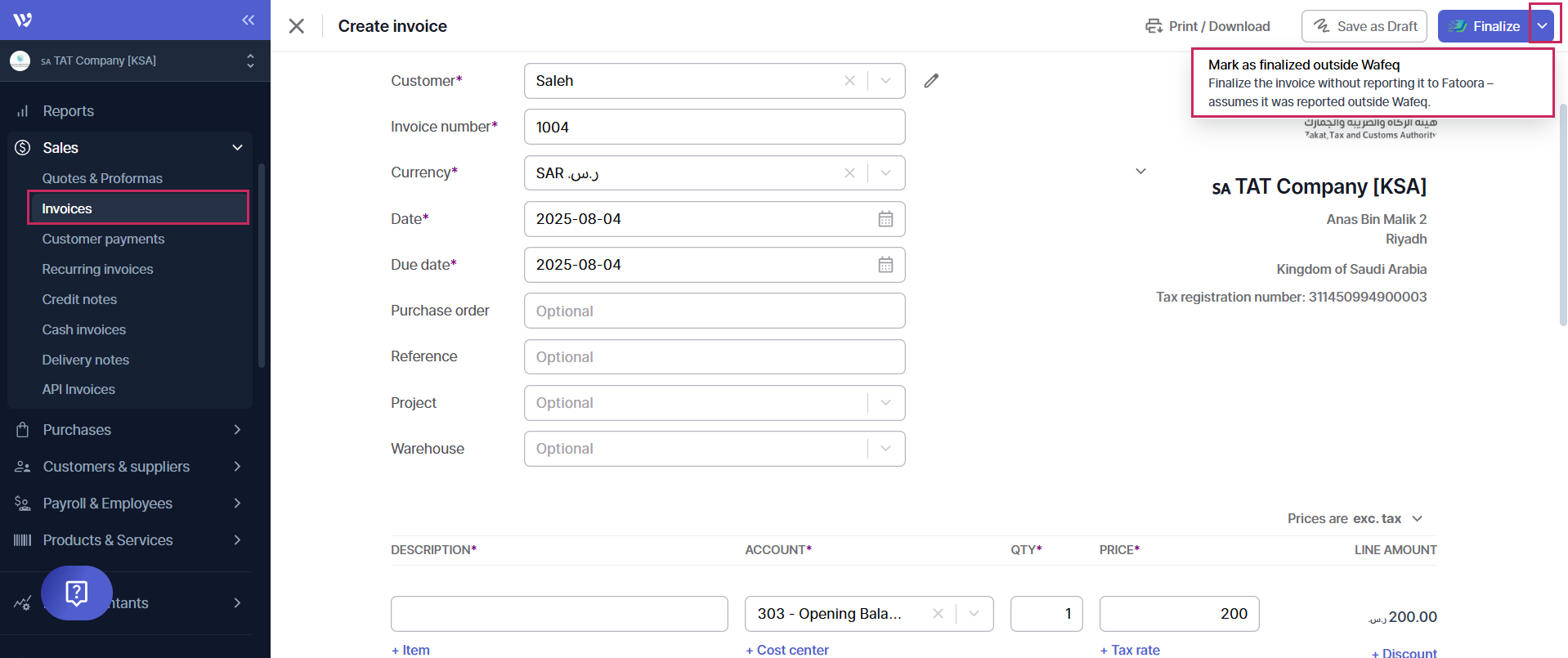Click the + Tax rate link
1568x658 pixels.
[1130, 650]
